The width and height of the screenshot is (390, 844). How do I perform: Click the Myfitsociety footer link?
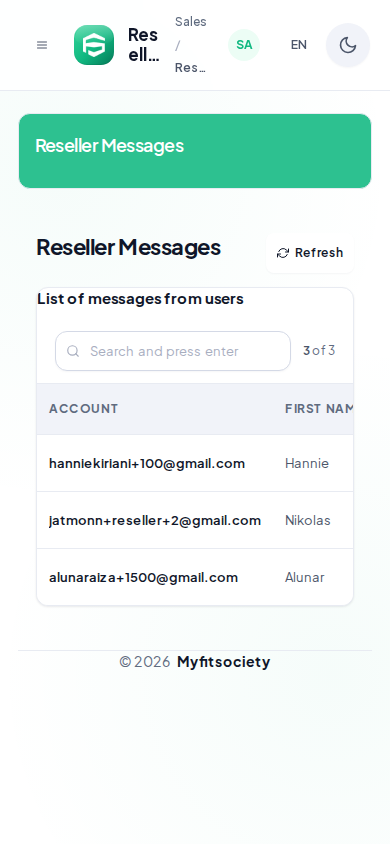click(223, 662)
